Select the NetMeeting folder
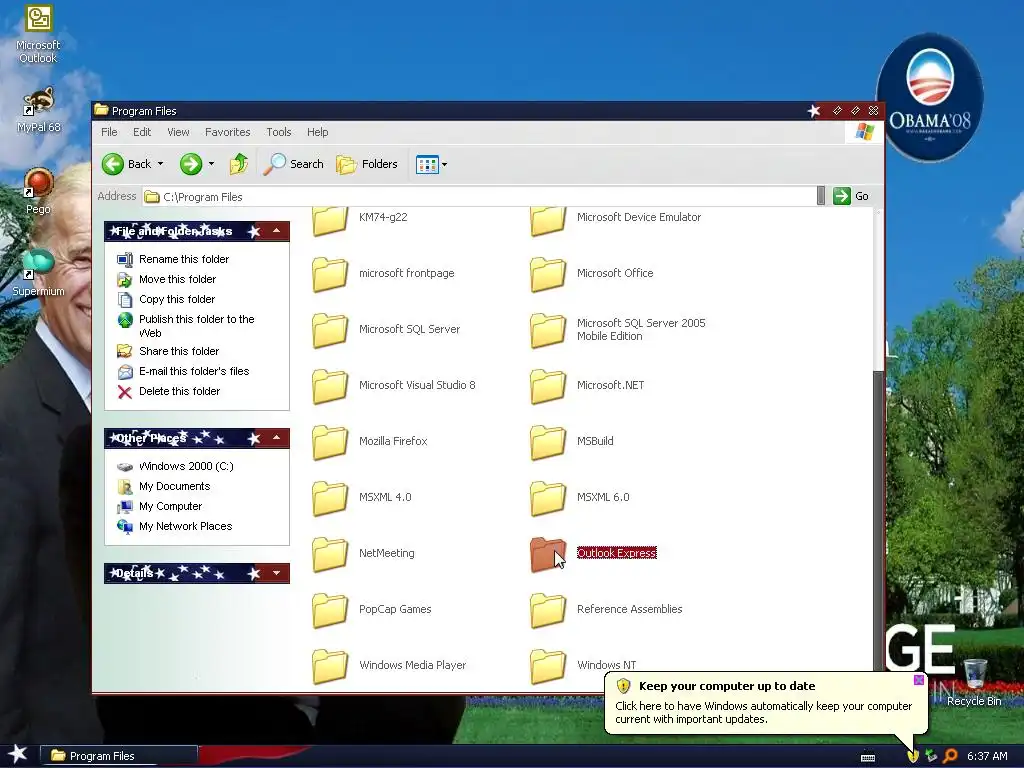1024x768 pixels. 363,553
